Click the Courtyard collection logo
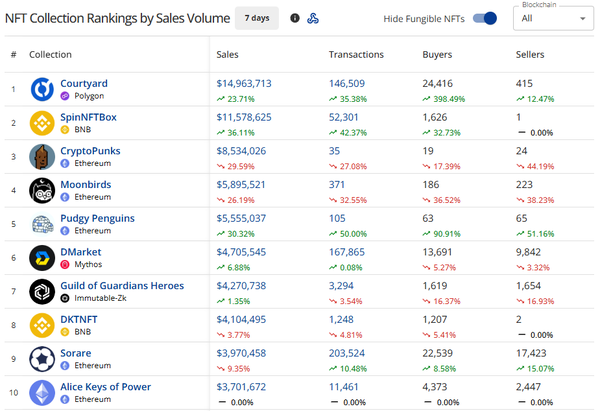600x411 pixels. (x=42, y=89)
